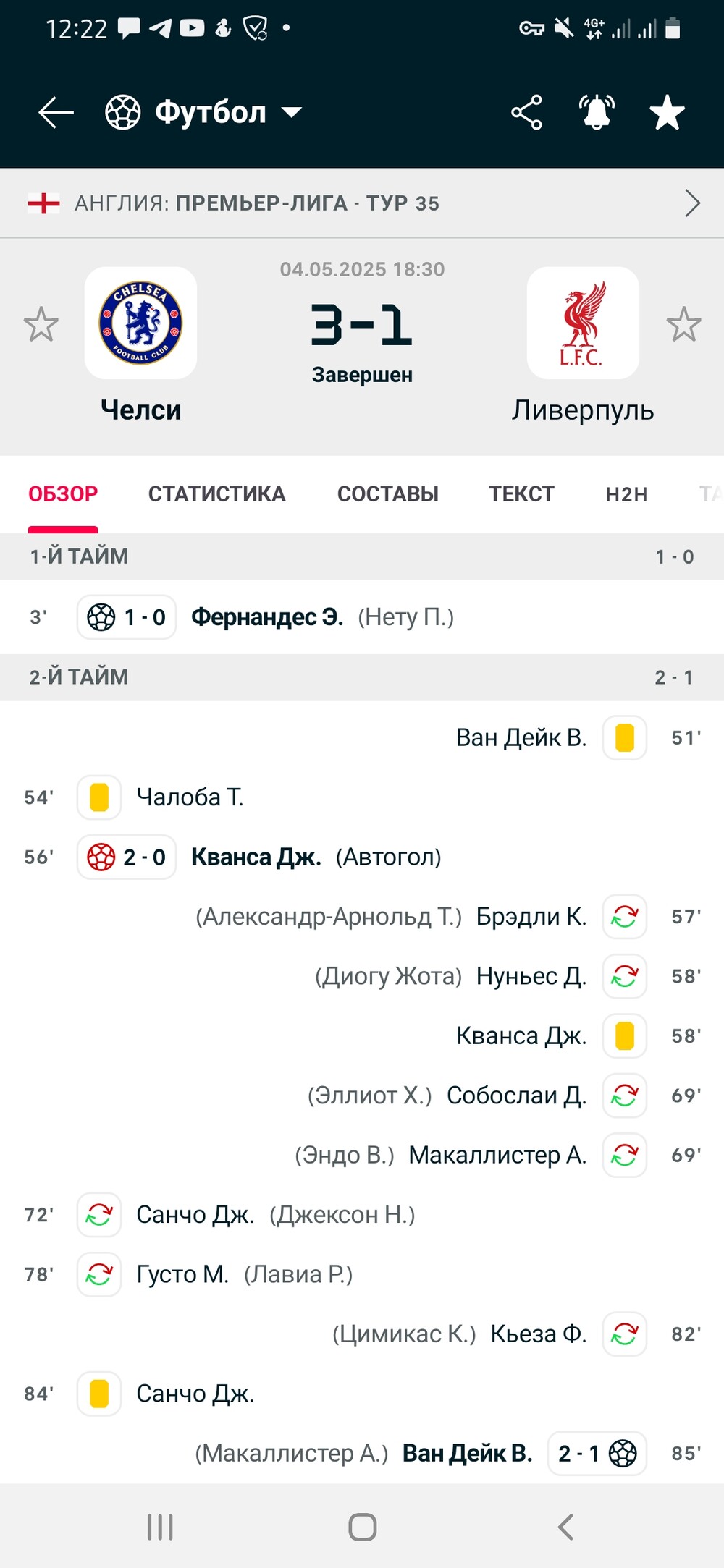724x1568 pixels.
Task: Open Англия Премьер-Лига league link
Action: tap(257, 203)
